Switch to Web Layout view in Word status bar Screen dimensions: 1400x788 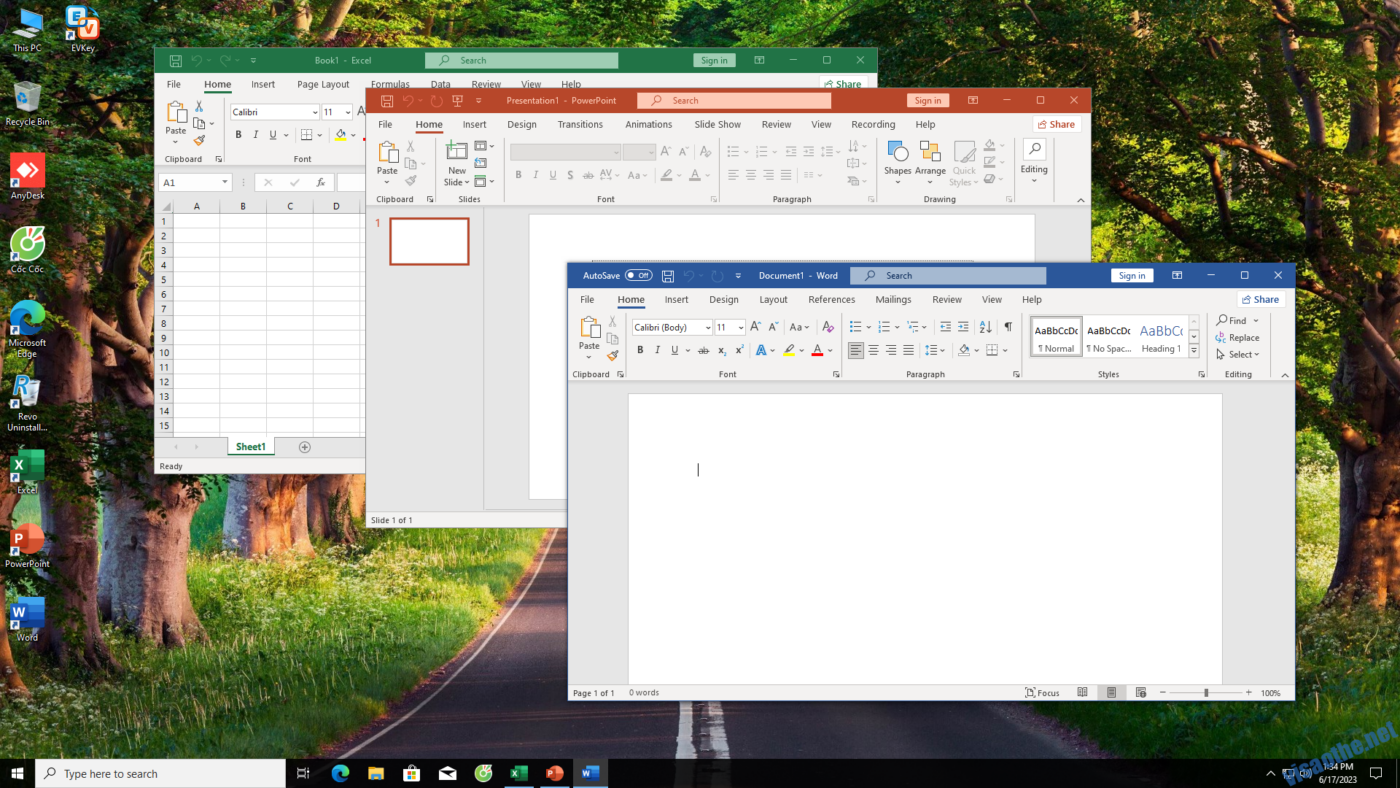[1141, 693]
